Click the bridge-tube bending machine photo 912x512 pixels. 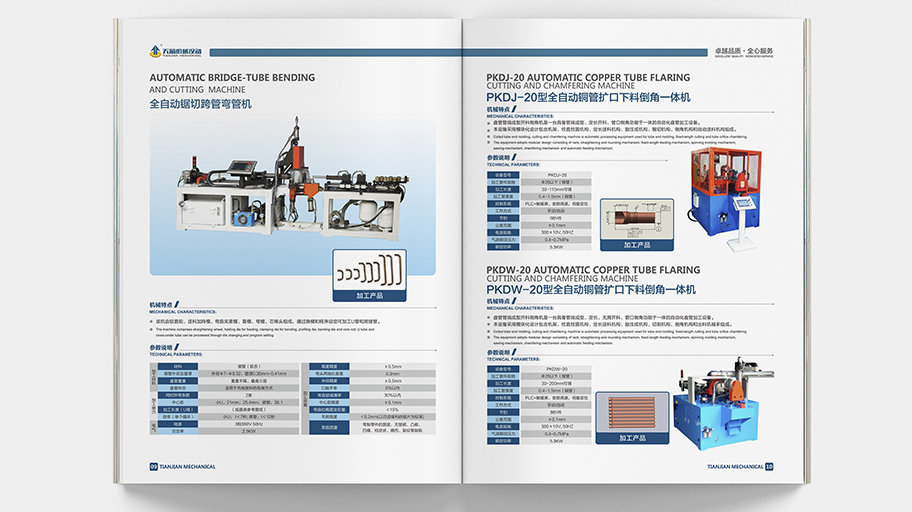click(x=293, y=177)
